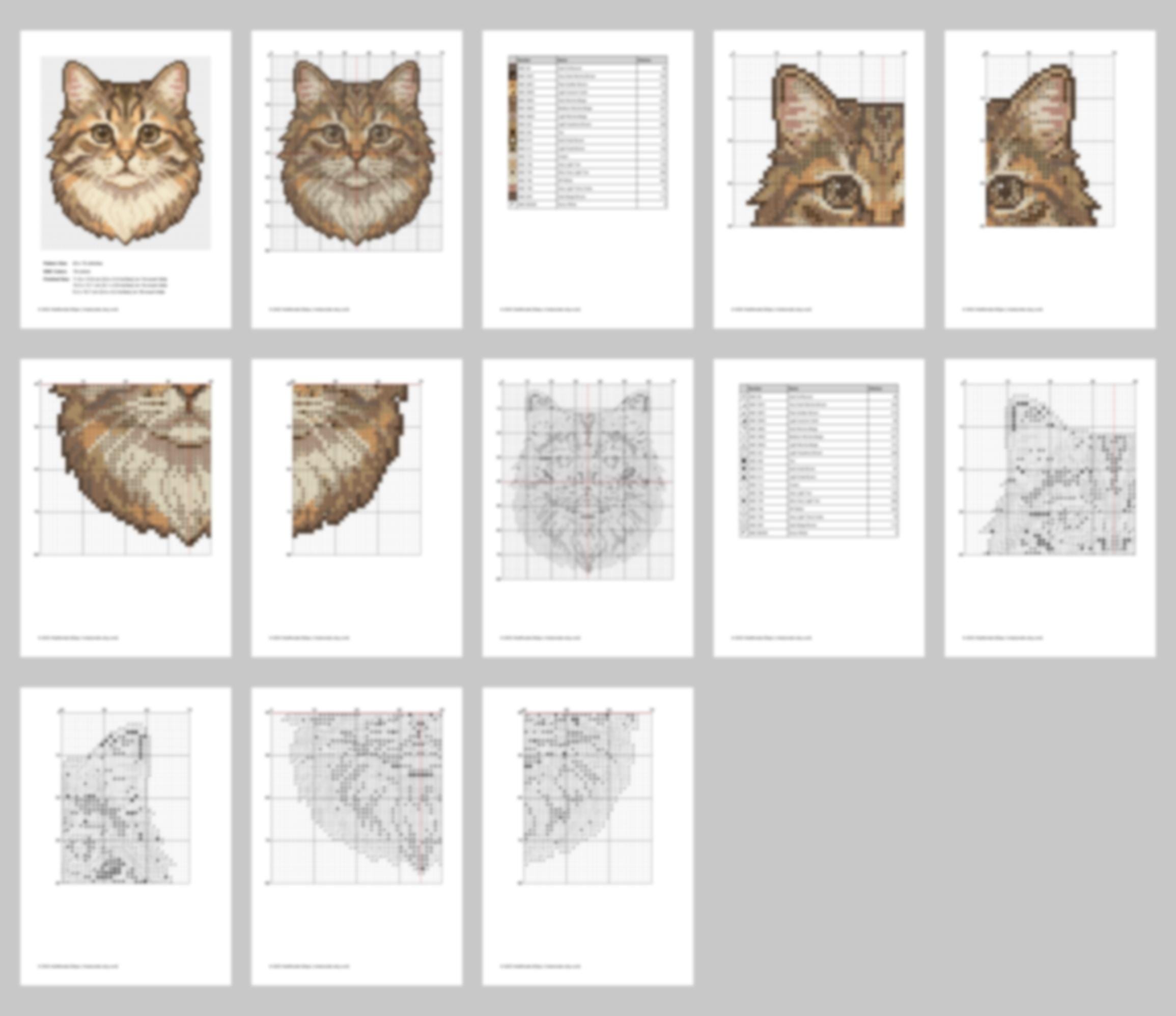Open the color thread legend table page
The image size is (1176, 1016).
tap(587, 179)
